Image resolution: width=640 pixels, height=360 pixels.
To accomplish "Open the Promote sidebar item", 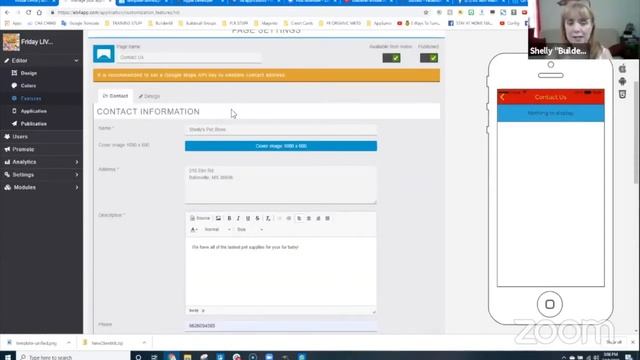I will tap(23, 149).
